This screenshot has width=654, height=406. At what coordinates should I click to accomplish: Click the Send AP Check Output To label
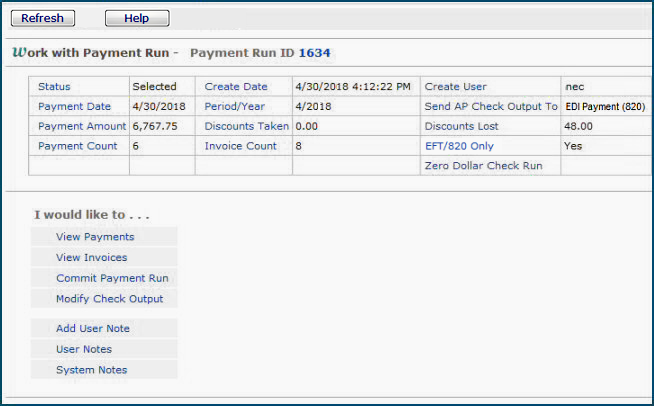pyautogui.click(x=490, y=106)
